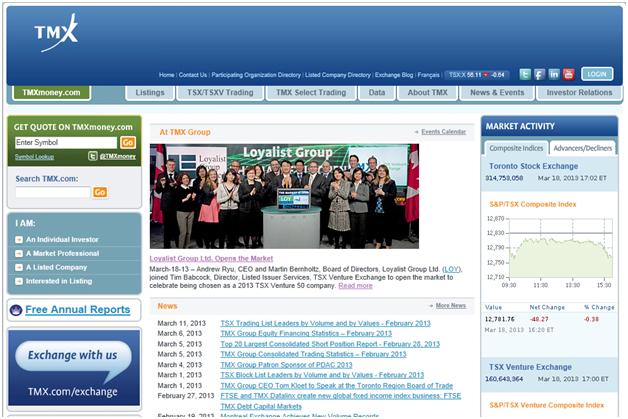Click the TSX Venture Exchange heading
This screenshot has width=628, height=419.
pos(530,367)
